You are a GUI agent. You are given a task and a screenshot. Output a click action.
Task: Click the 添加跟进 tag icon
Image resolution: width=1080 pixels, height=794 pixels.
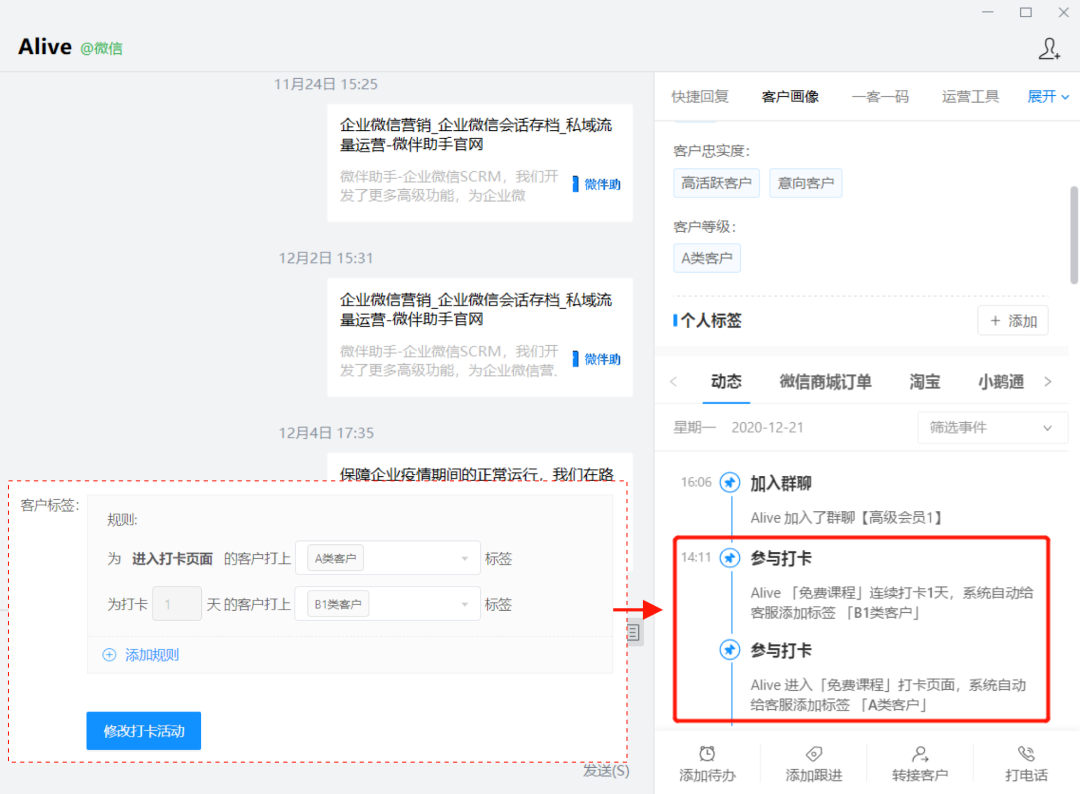813,757
